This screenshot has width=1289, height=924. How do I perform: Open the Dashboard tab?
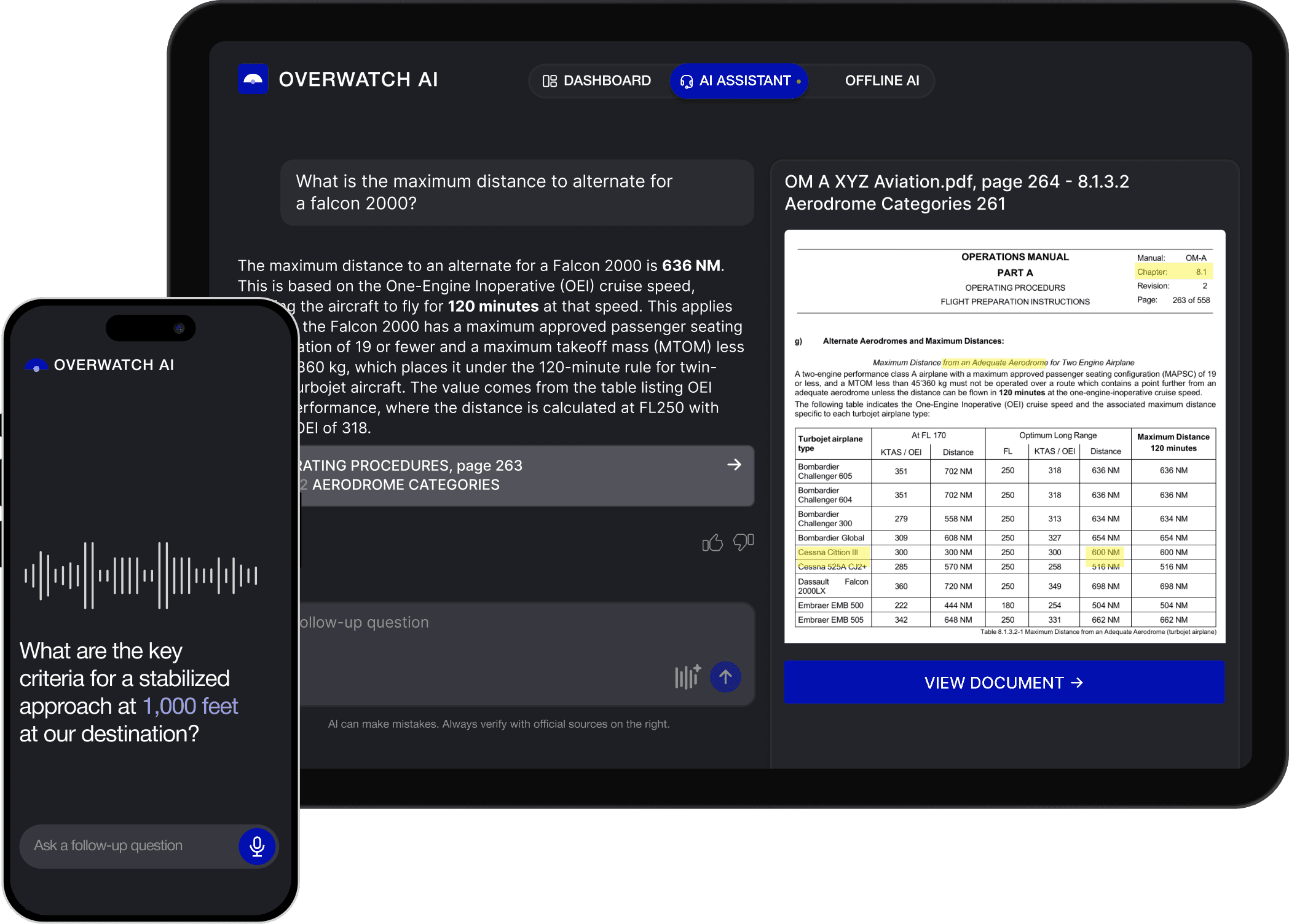[x=596, y=81]
